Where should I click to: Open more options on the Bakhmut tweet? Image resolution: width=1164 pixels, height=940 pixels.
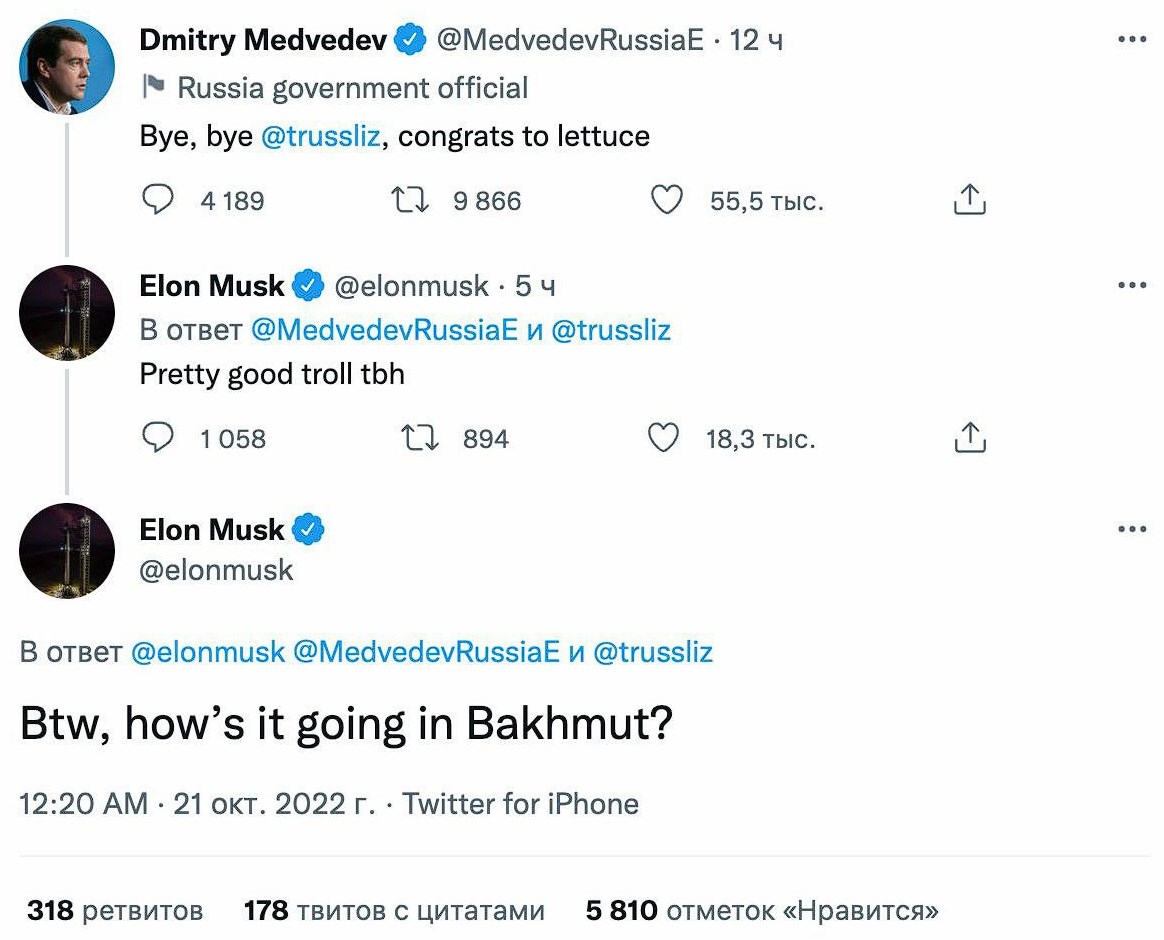pos(1131,529)
